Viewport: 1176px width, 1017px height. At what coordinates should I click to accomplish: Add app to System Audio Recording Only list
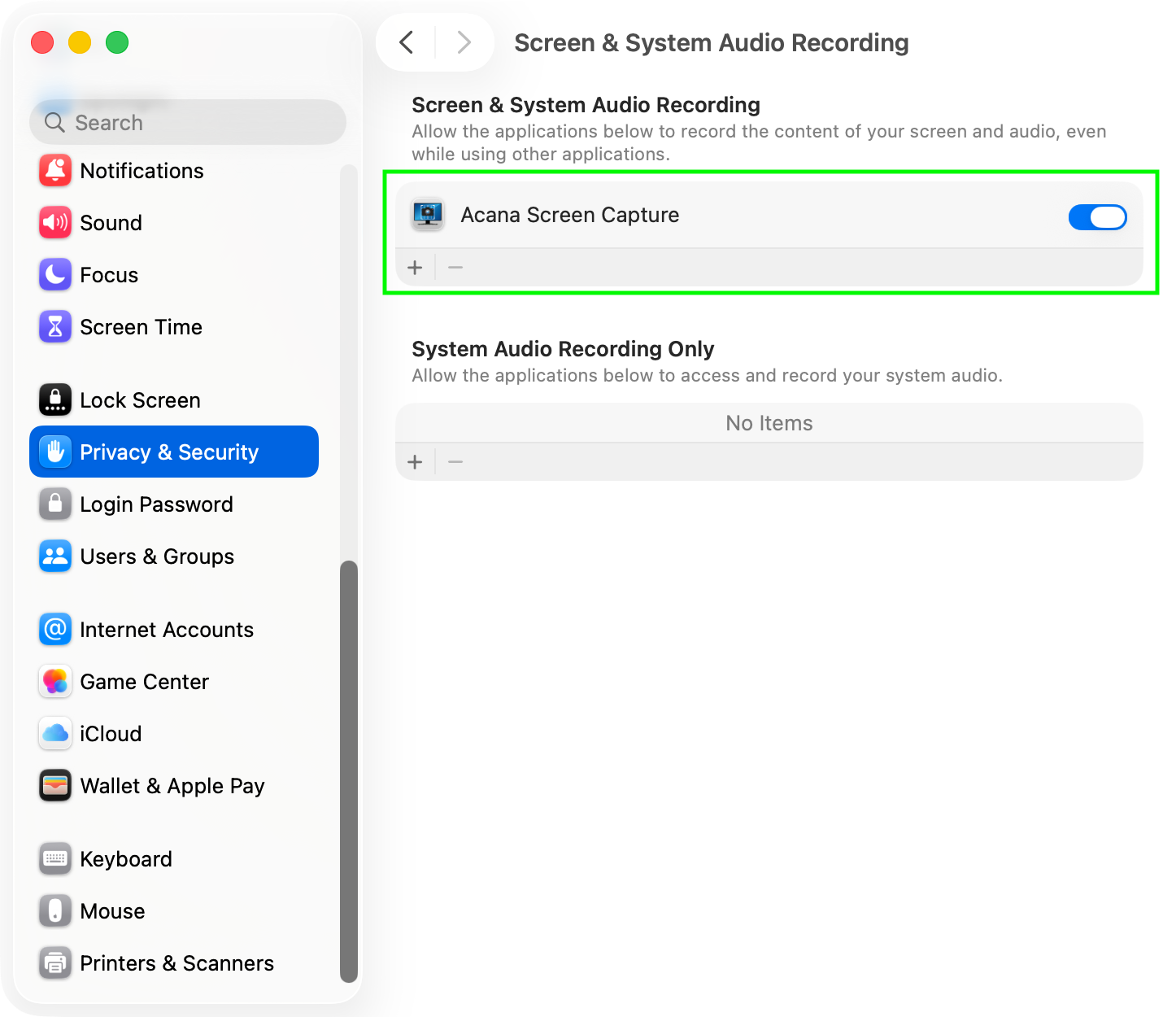point(415,462)
